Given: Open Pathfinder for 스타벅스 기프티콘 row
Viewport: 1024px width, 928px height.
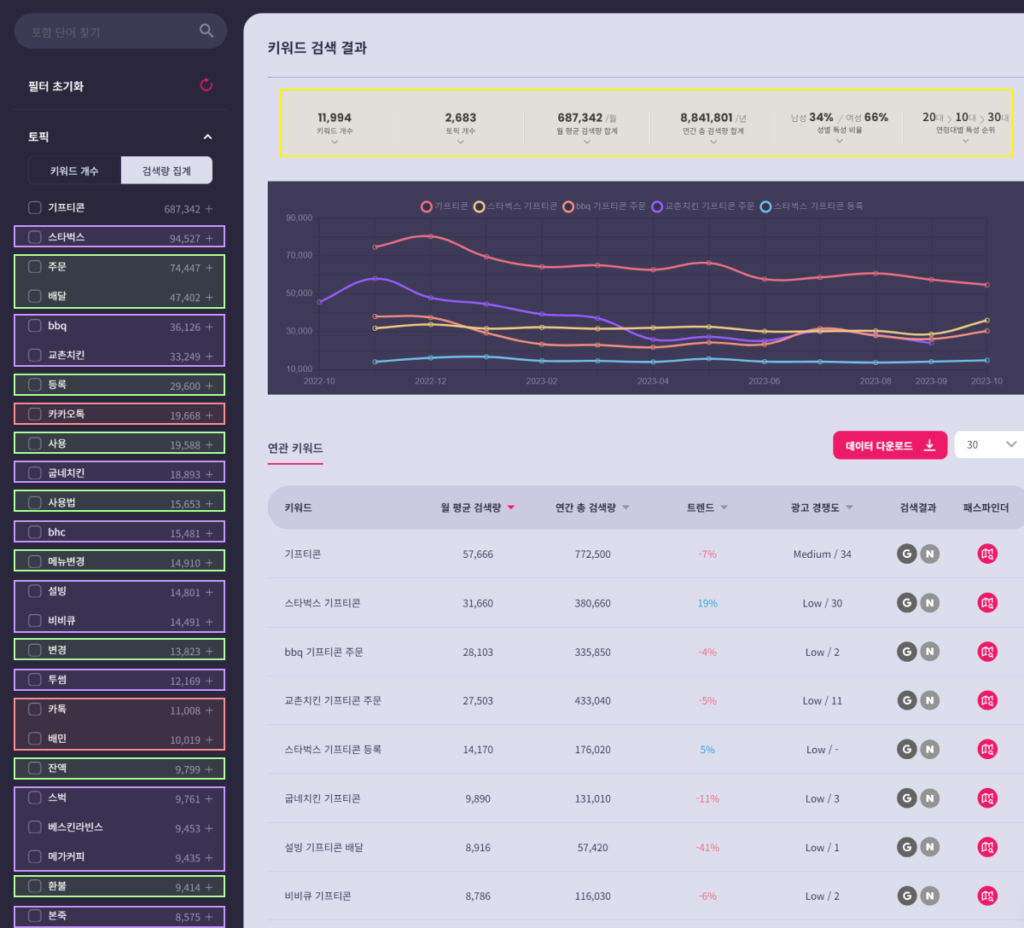Looking at the screenshot, I should [x=987, y=603].
